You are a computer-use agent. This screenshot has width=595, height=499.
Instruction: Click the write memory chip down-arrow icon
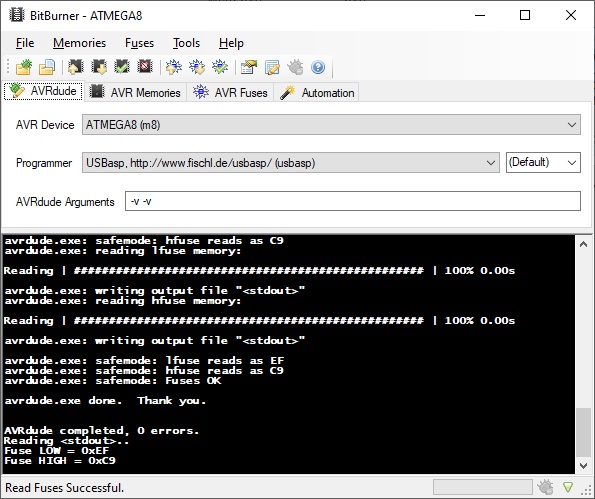tap(99, 67)
